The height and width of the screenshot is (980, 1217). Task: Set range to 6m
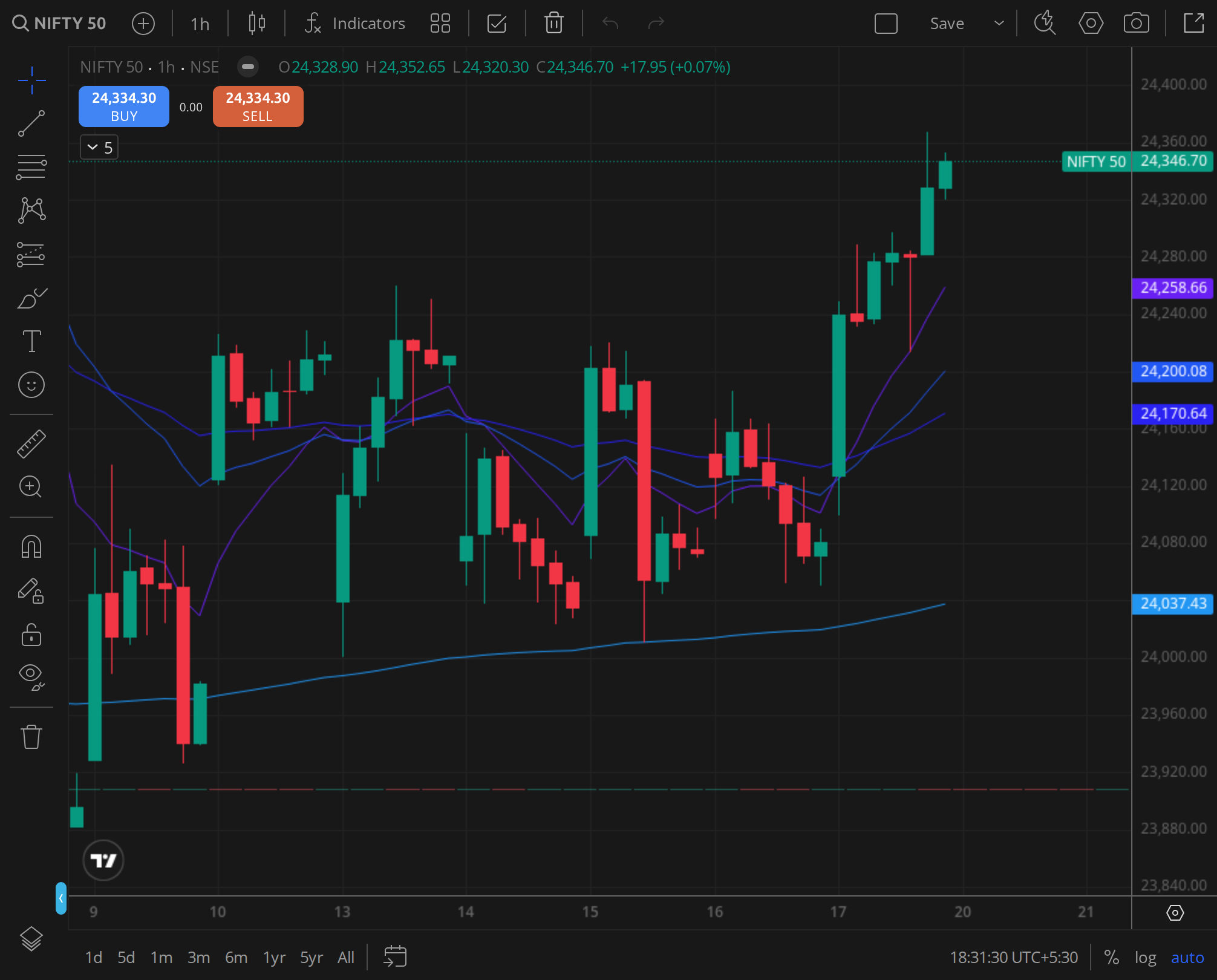pos(236,958)
